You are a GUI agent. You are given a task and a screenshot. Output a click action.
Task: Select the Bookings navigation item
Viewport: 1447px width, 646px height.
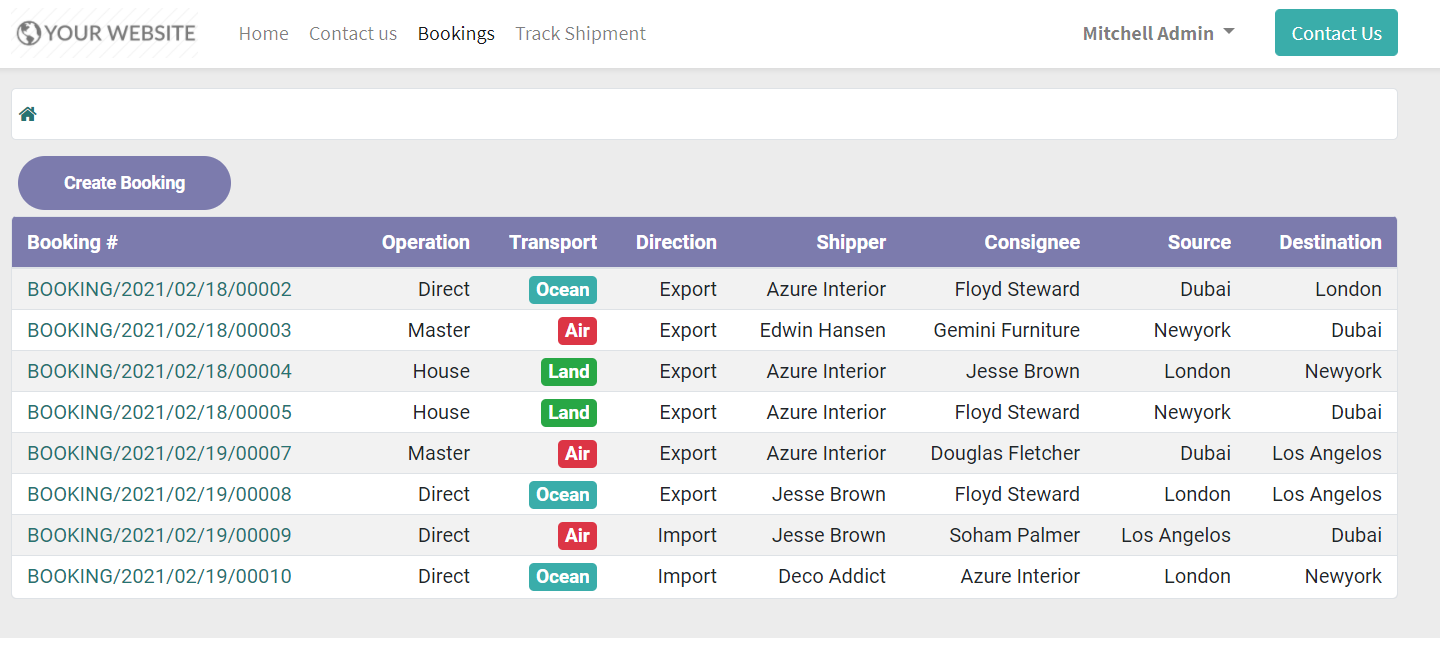point(456,33)
